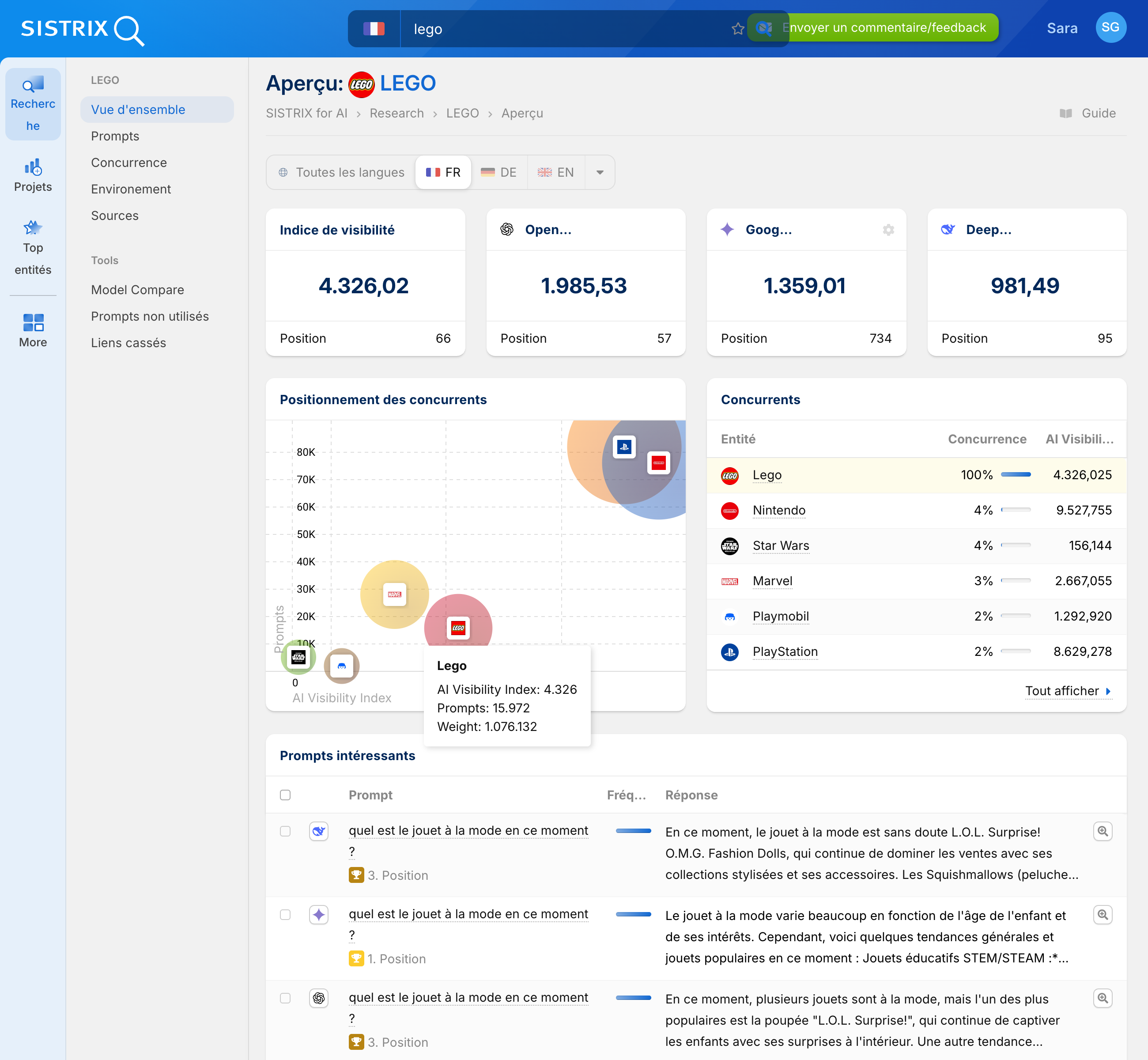Tick the select-all checkbox in the prompts table header
Viewport: 1148px width, 1060px height.
[285, 795]
